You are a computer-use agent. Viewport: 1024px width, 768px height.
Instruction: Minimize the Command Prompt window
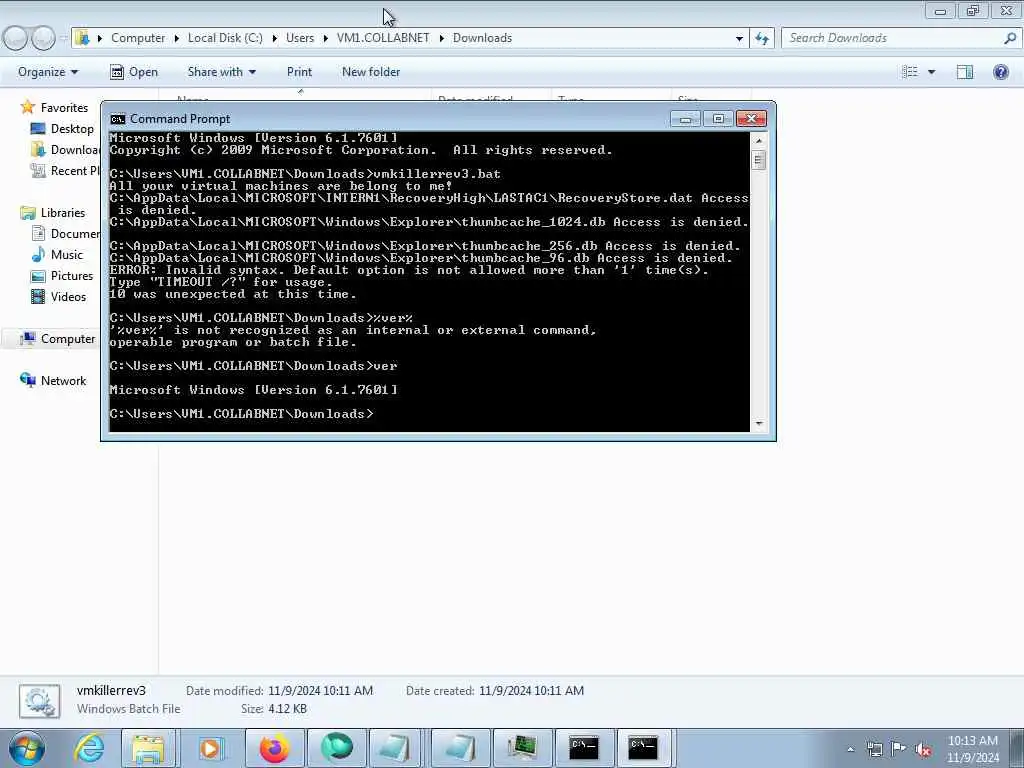click(x=685, y=119)
